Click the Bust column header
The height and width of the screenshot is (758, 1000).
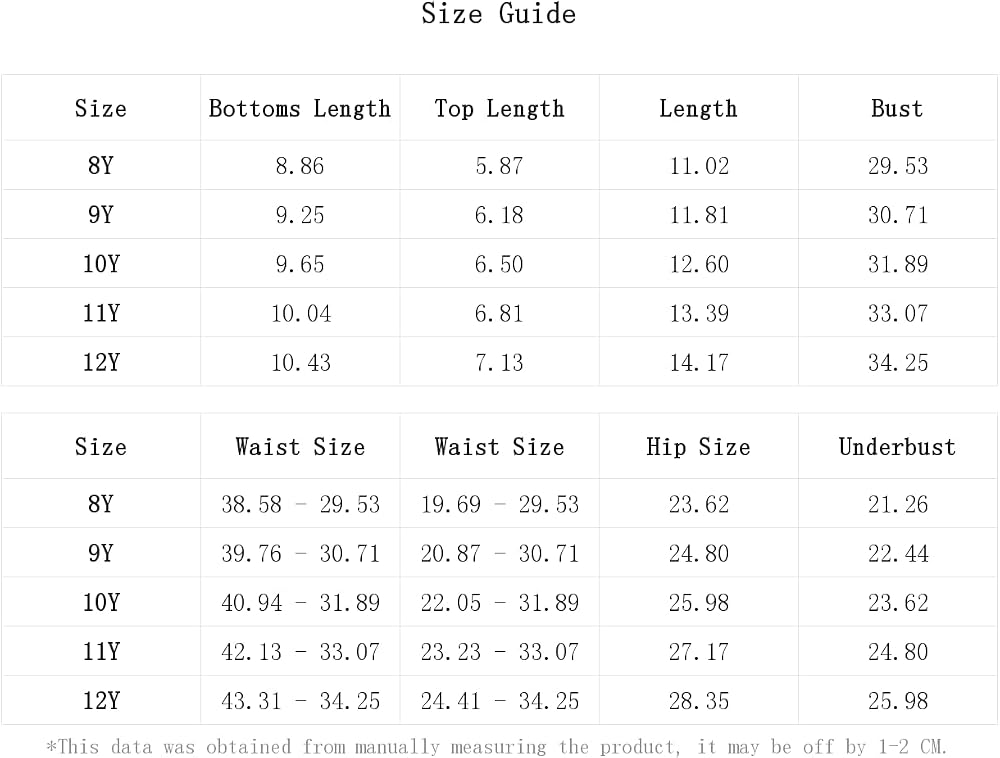(897, 108)
